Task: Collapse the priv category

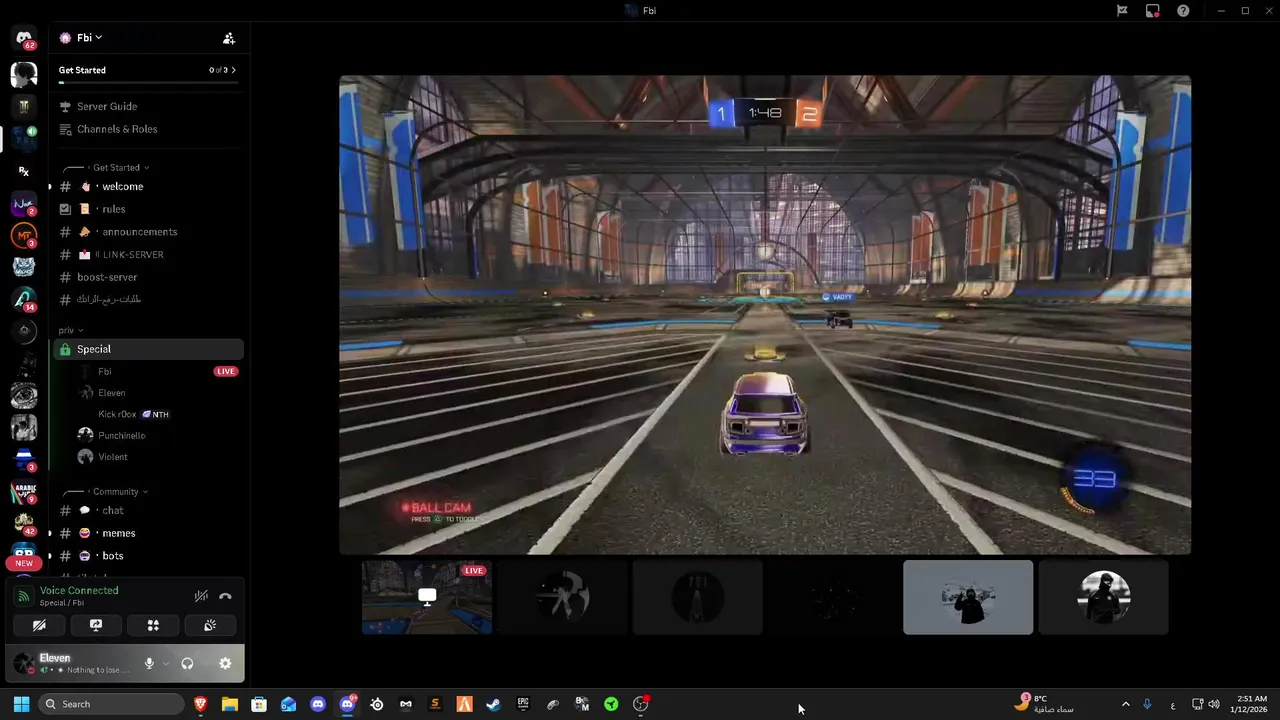Action: pyautogui.click(x=70, y=330)
